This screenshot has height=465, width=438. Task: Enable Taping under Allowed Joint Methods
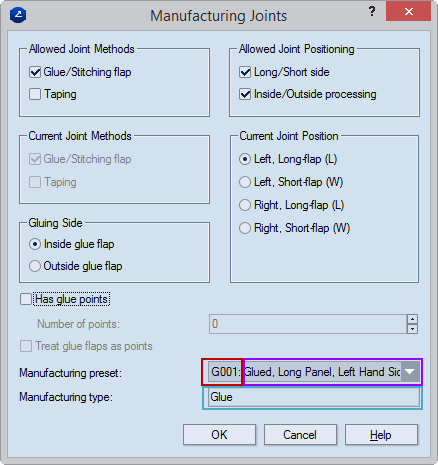point(35,94)
